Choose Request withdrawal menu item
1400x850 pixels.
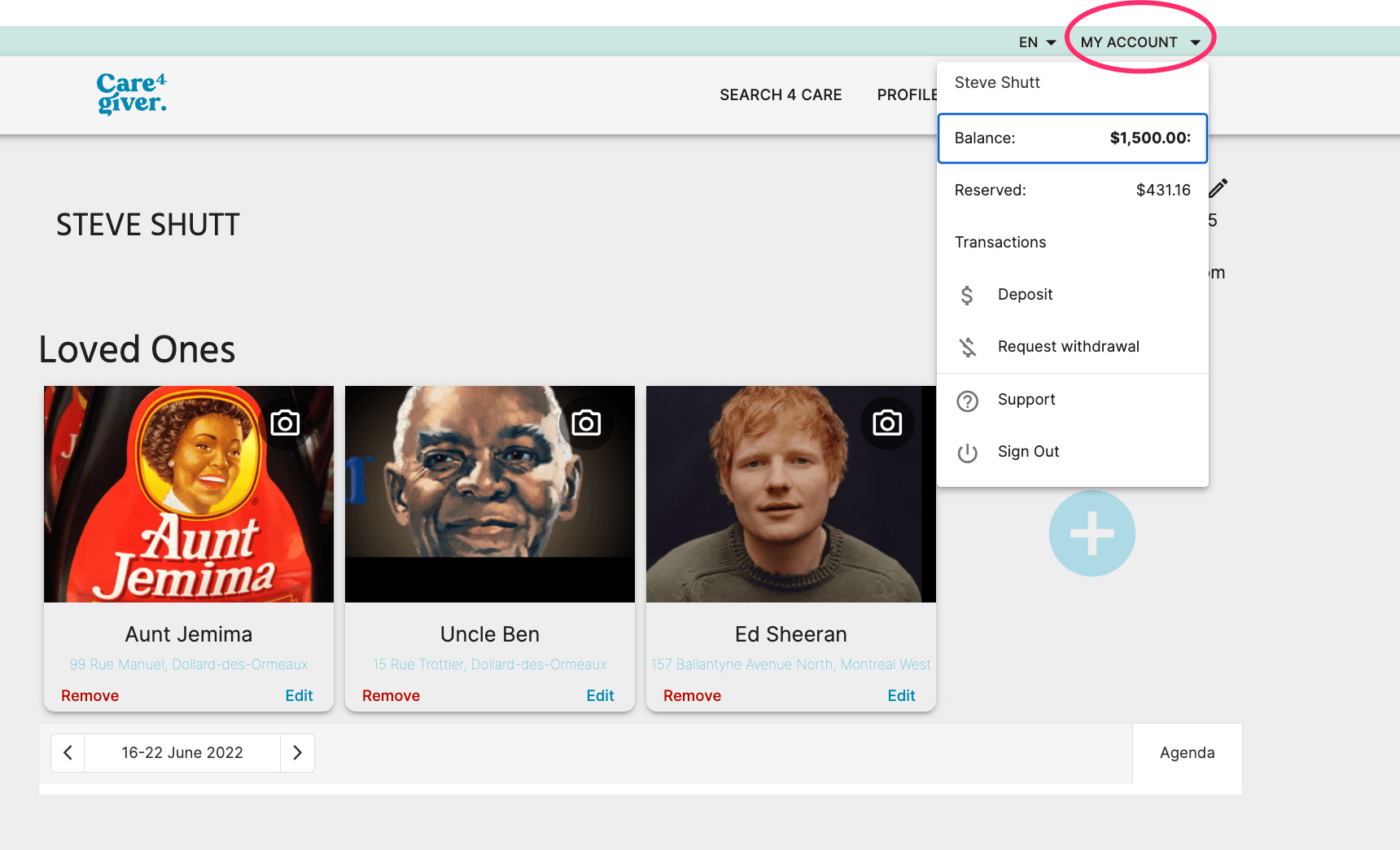point(1073,347)
